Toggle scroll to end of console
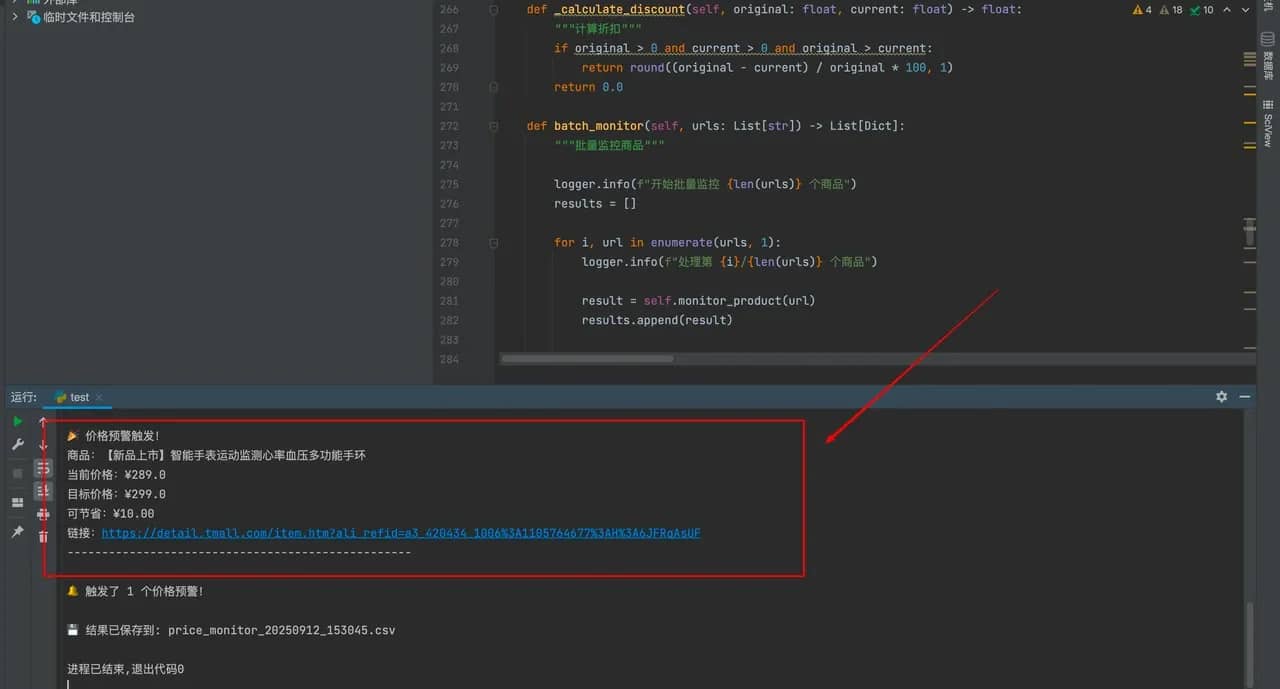 point(43,491)
